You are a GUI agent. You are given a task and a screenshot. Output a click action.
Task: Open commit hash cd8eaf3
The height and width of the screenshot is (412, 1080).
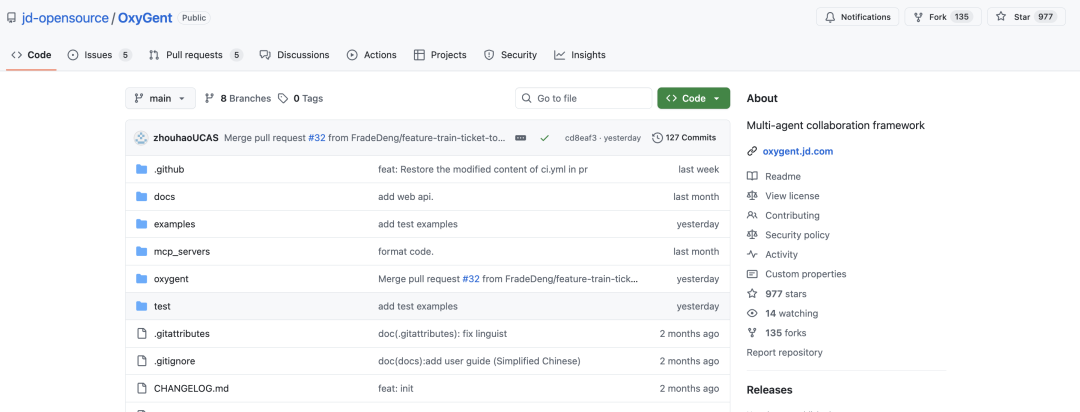coord(581,138)
